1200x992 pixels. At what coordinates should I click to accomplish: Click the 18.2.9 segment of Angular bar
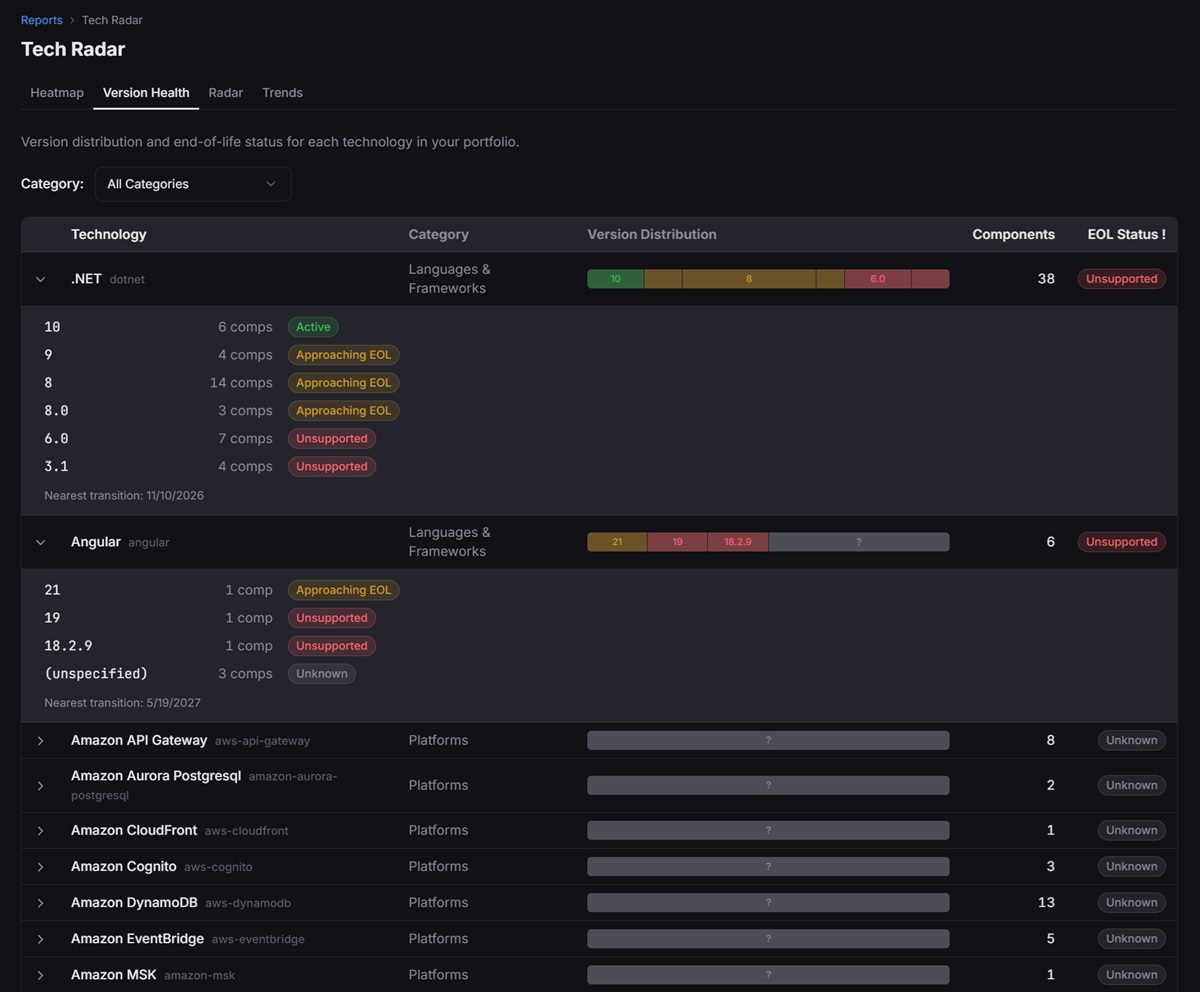[738, 542]
